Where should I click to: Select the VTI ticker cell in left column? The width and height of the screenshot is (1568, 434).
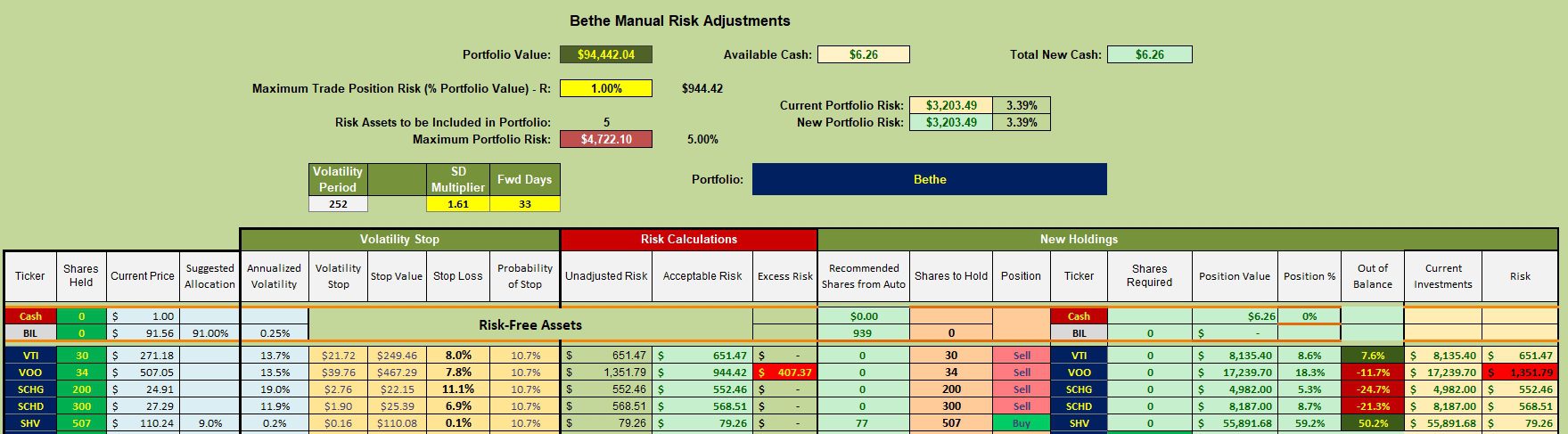tap(30, 356)
